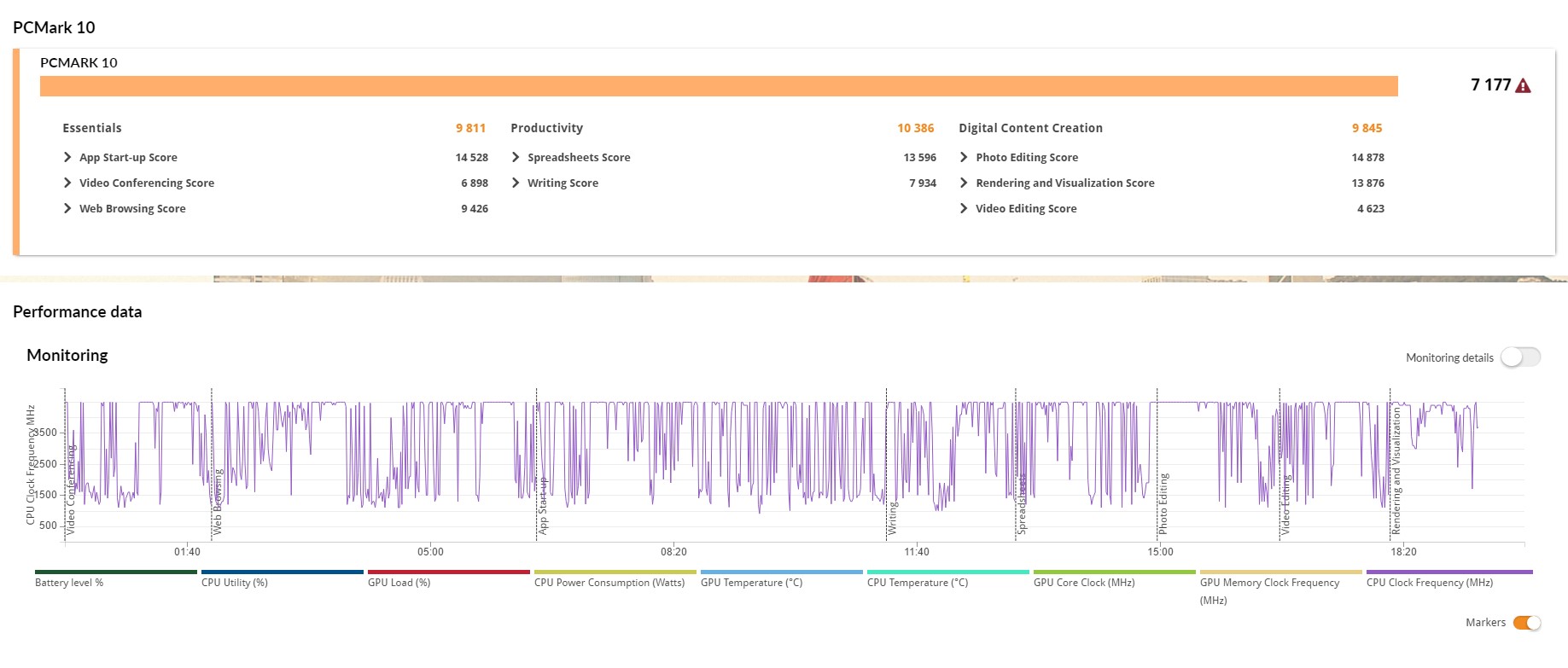Click the App Start-up chart marker
The image size is (1568, 668).
coord(543,505)
